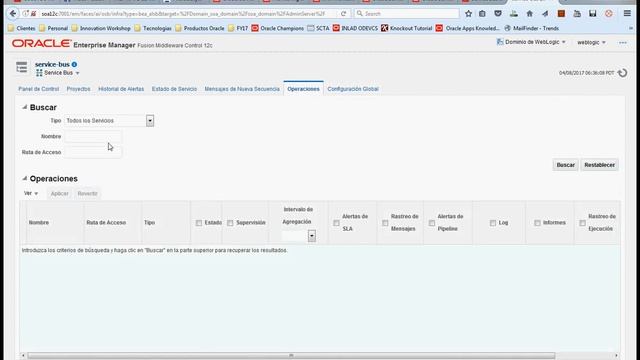Image resolution: width=640 pixels, height=360 pixels.
Task: Click the paper plane send icon
Action: point(545,13)
